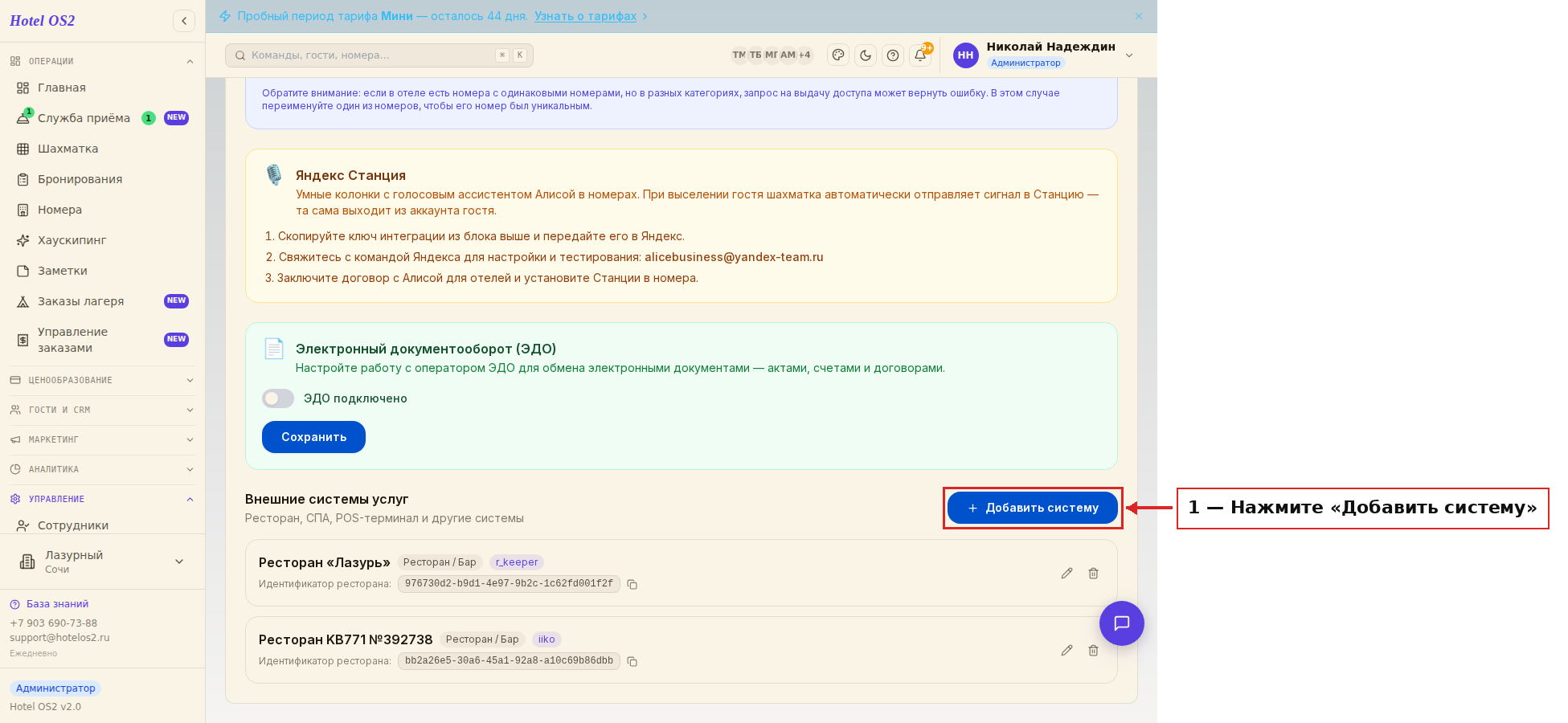Expand the ГОСТИ И CRM section
This screenshot has height=723, width=1568.
102,410
